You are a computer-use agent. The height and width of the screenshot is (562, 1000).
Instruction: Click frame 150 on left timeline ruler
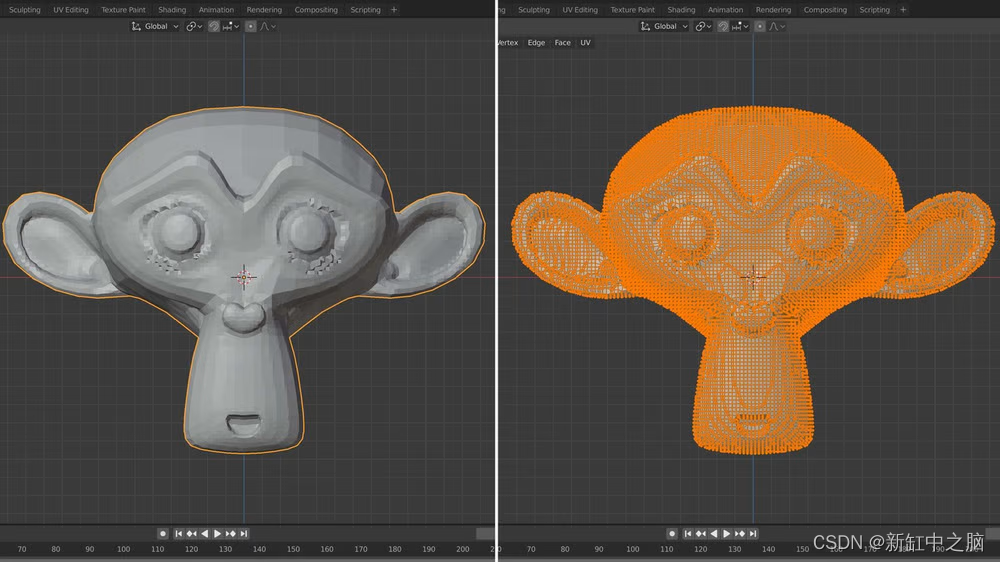click(293, 549)
